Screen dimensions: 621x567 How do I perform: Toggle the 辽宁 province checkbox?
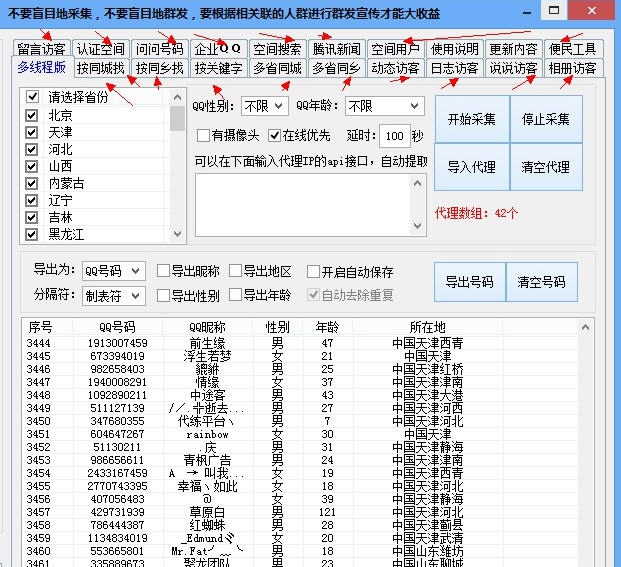31,200
